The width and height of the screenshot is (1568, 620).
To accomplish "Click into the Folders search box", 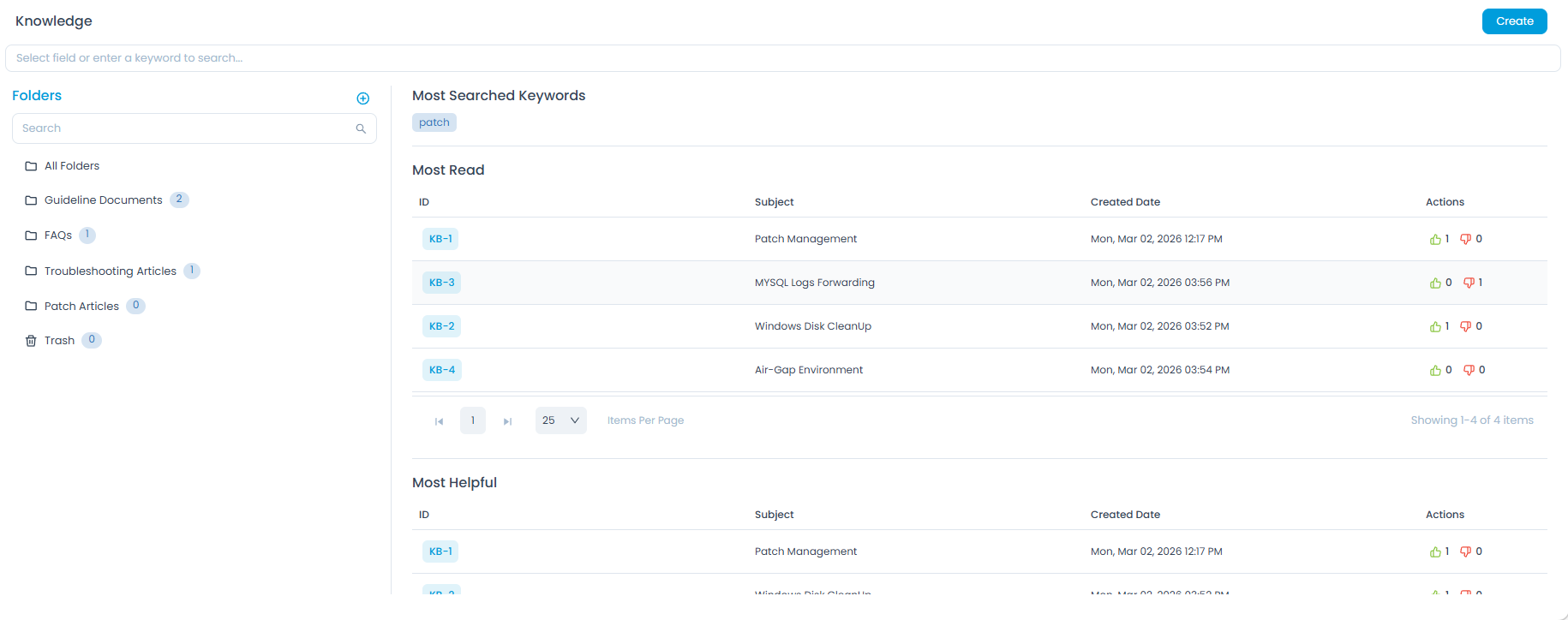I will click(x=184, y=128).
